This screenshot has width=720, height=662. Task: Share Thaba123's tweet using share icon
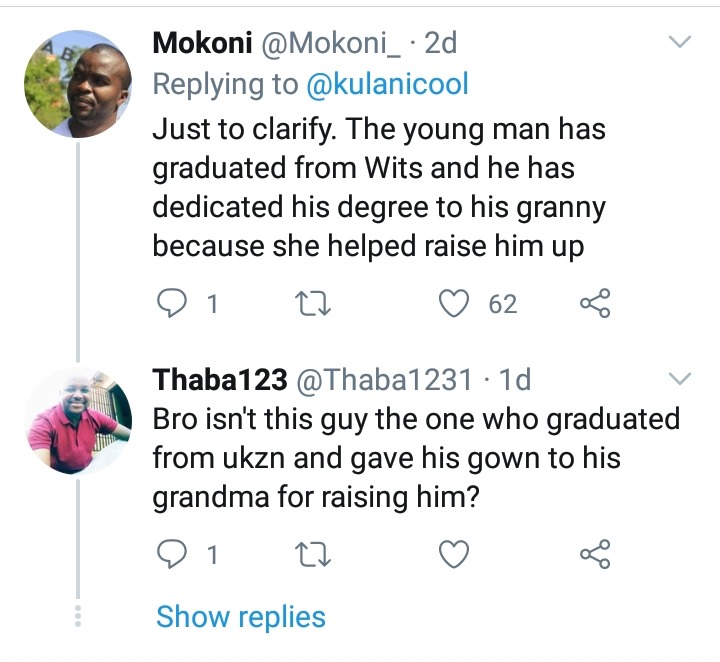point(596,554)
